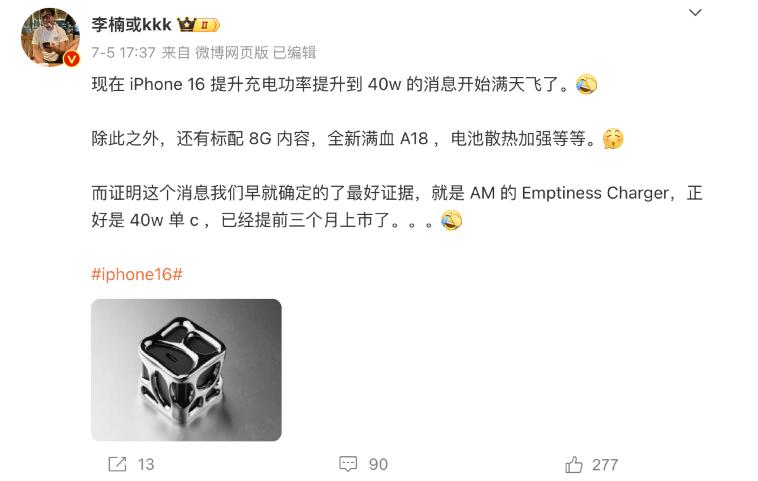This screenshot has width=758, height=481.
Task: Click the 微博网页版 source link
Action: (232, 52)
